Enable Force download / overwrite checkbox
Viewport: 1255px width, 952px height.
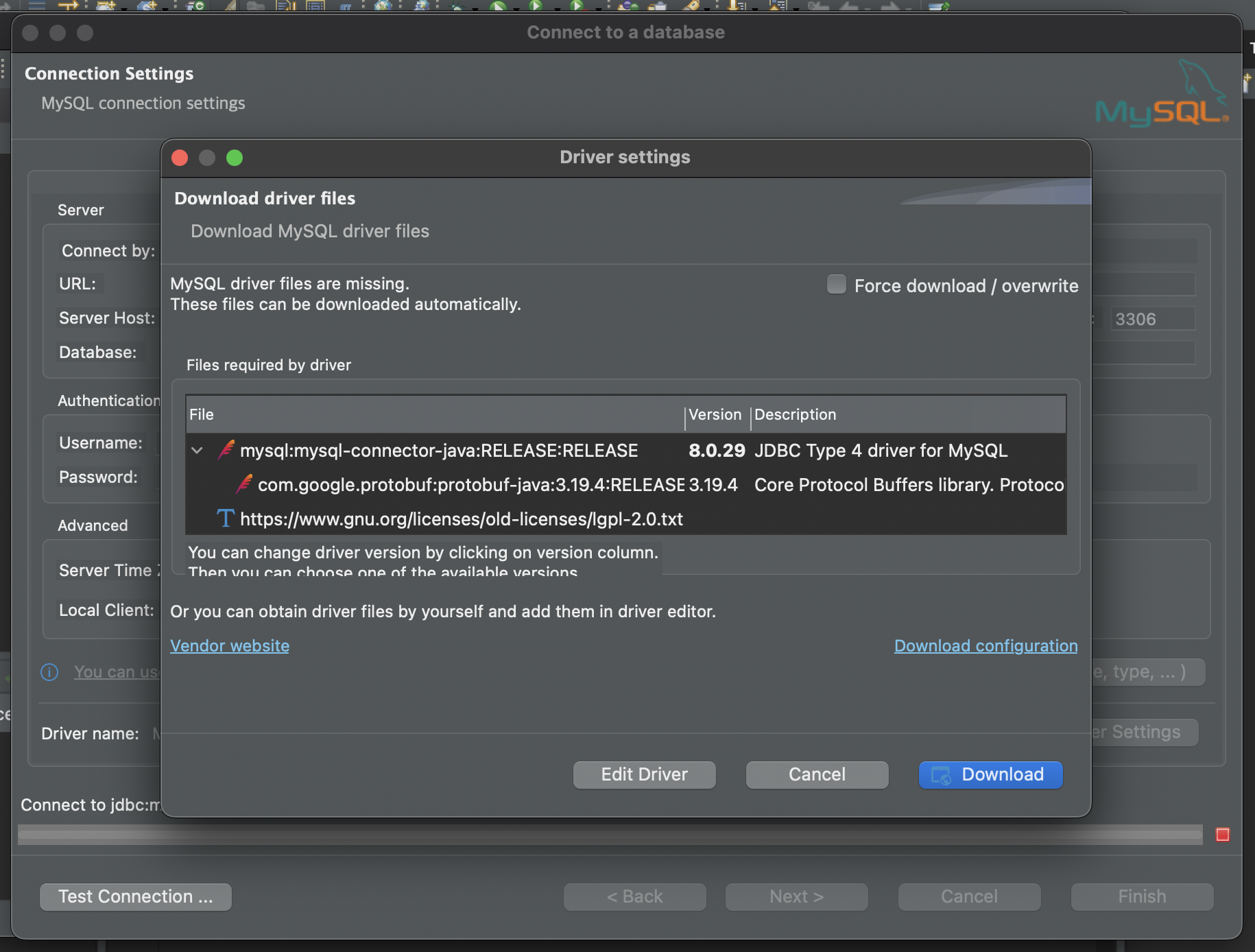pyautogui.click(x=836, y=285)
